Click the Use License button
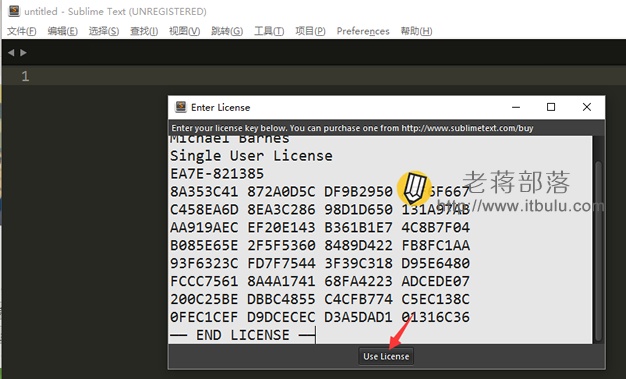This screenshot has height=379, width=626. click(x=386, y=356)
